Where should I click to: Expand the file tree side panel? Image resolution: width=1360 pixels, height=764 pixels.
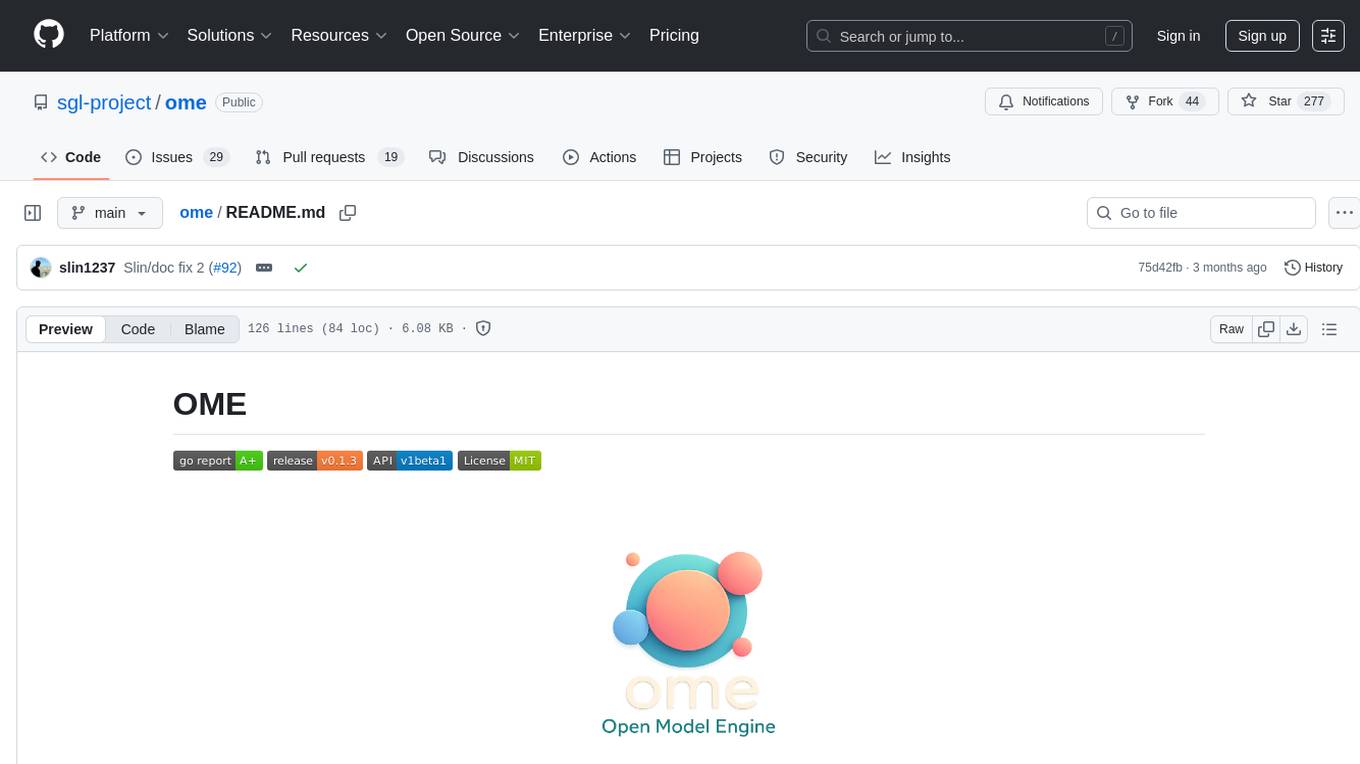[33, 213]
